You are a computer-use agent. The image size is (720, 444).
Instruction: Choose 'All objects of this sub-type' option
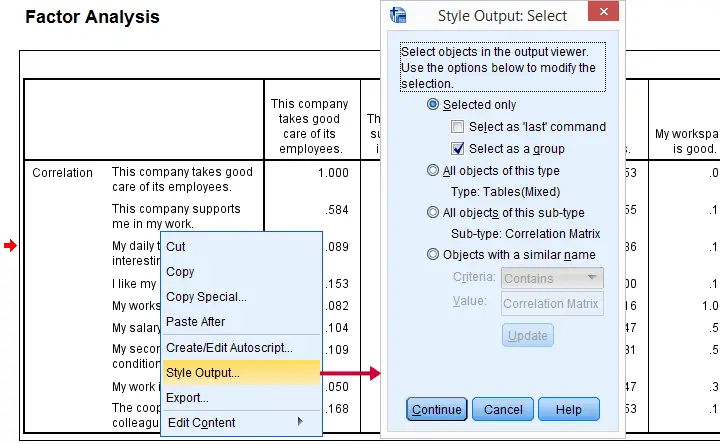[433, 212]
